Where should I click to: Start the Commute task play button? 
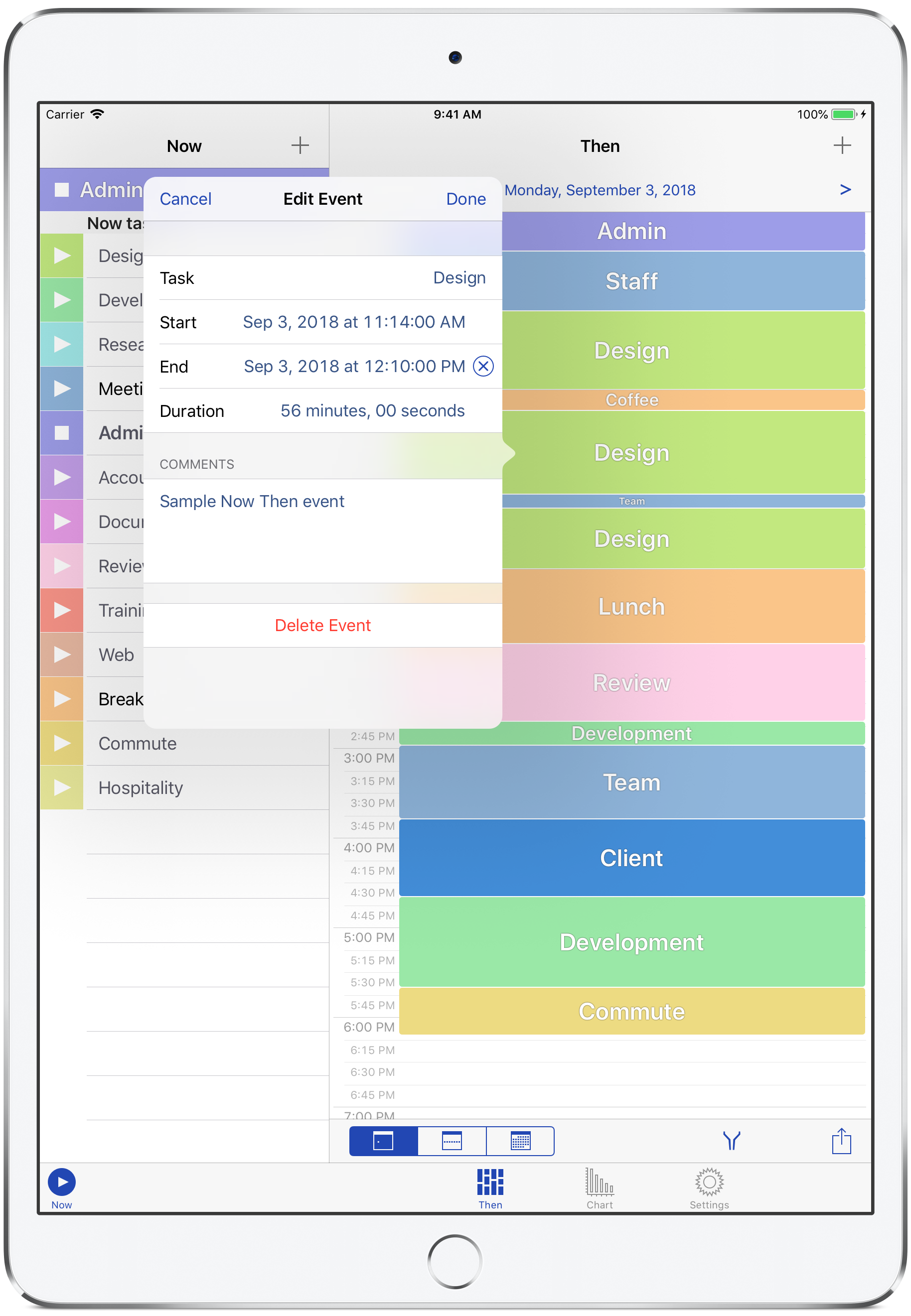[x=62, y=743]
